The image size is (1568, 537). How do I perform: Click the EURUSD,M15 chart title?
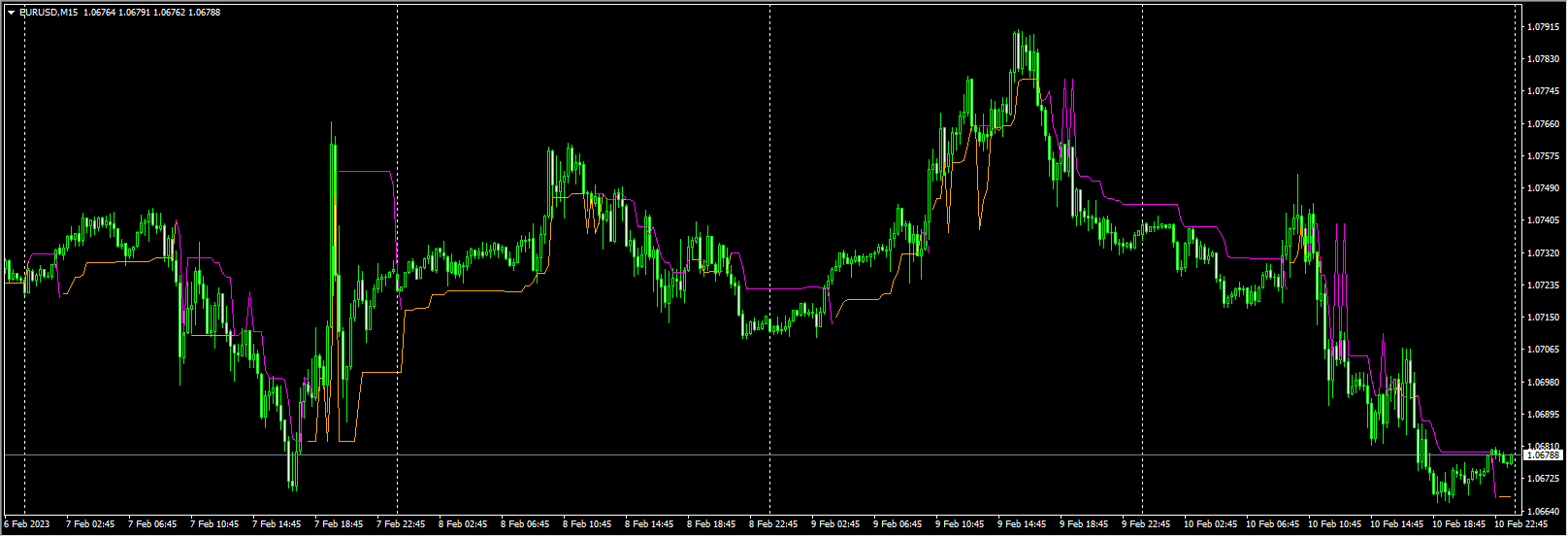tap(49, 13)
